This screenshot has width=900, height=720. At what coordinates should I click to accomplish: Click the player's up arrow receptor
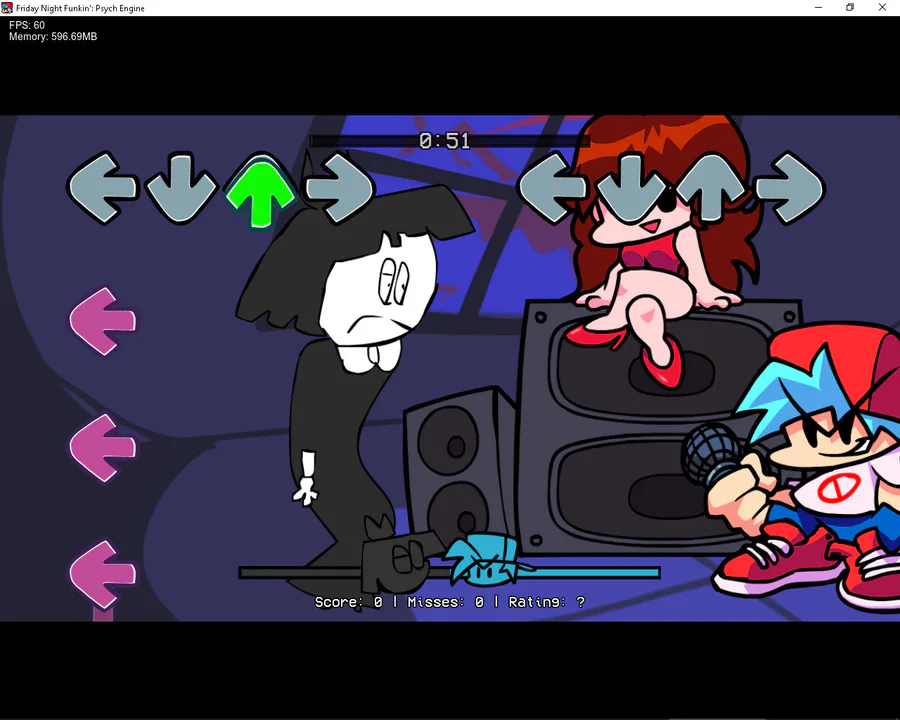pyautogui.click(x=710, y=188)
